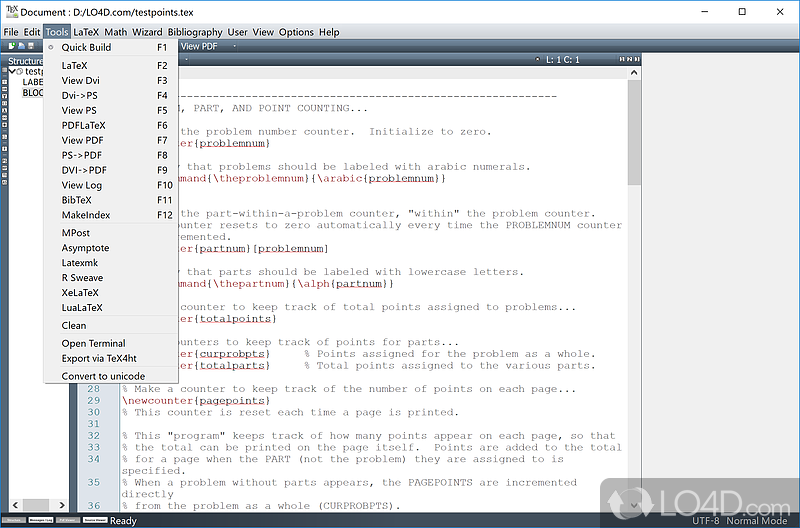Click Convert to unicode menu entry

tap(103, 376)
